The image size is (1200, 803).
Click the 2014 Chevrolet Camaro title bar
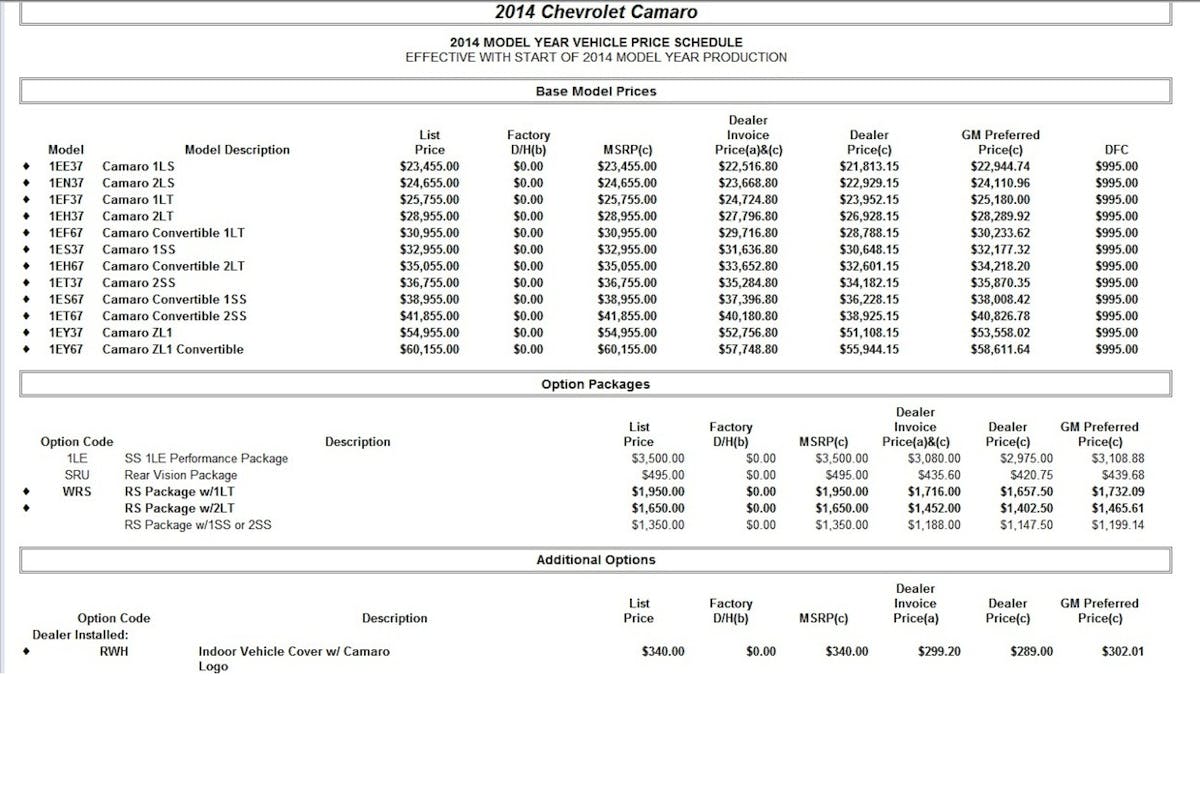[596, 12]
